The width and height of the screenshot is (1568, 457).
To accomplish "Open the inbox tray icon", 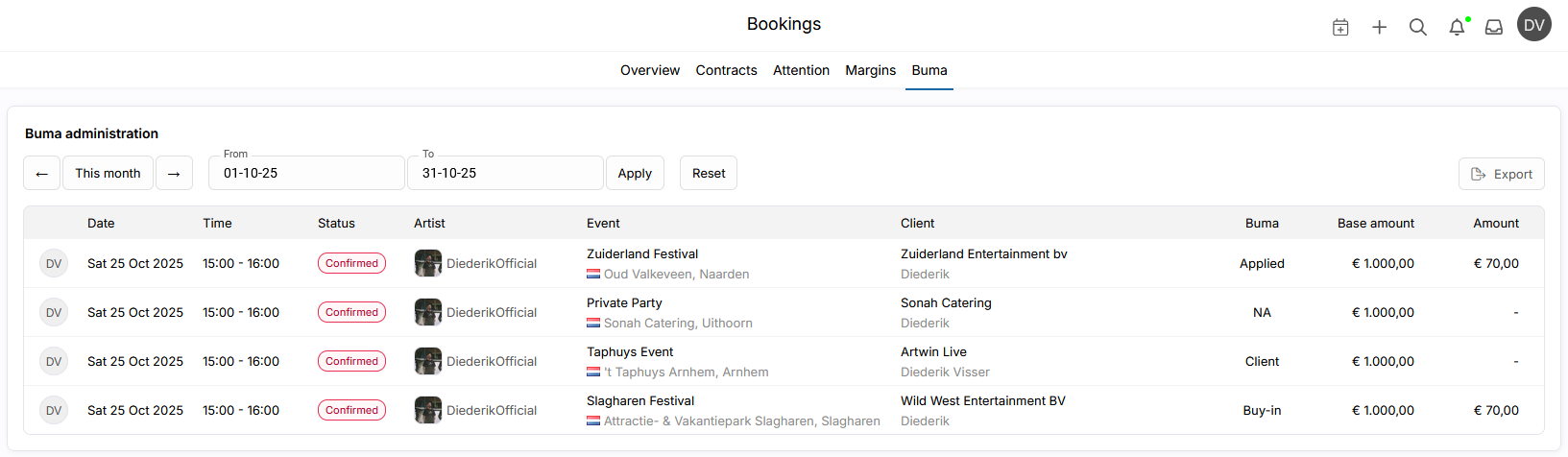I will click(x=1494, y=27).
